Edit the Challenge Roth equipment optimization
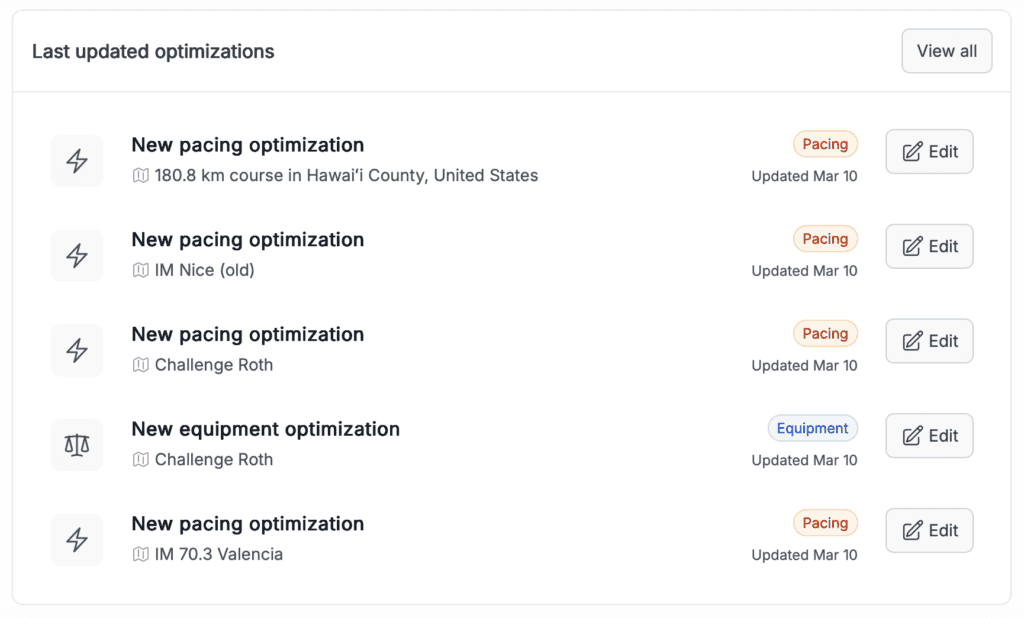 pyautogui.click(x=929, y=436)
